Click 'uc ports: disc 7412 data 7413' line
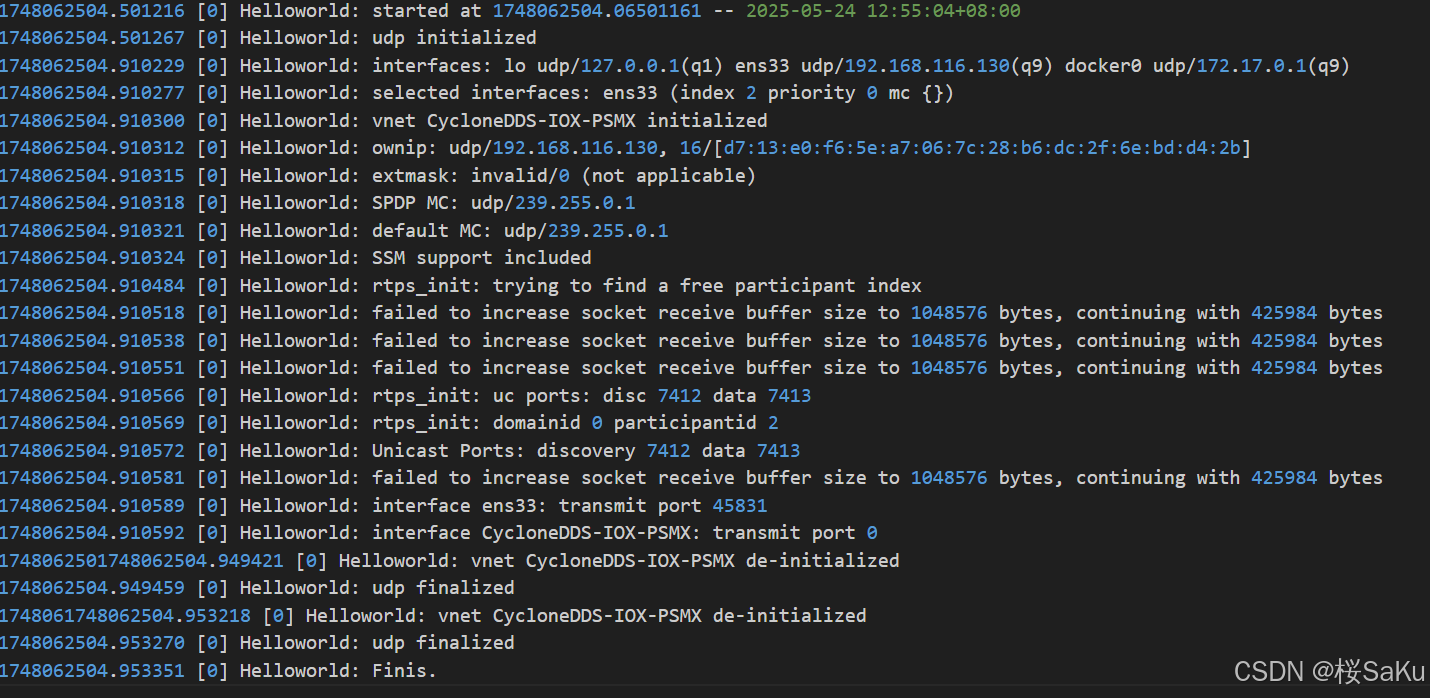The height and width of the screenshot is (698, 1430). tap(406, 396)
